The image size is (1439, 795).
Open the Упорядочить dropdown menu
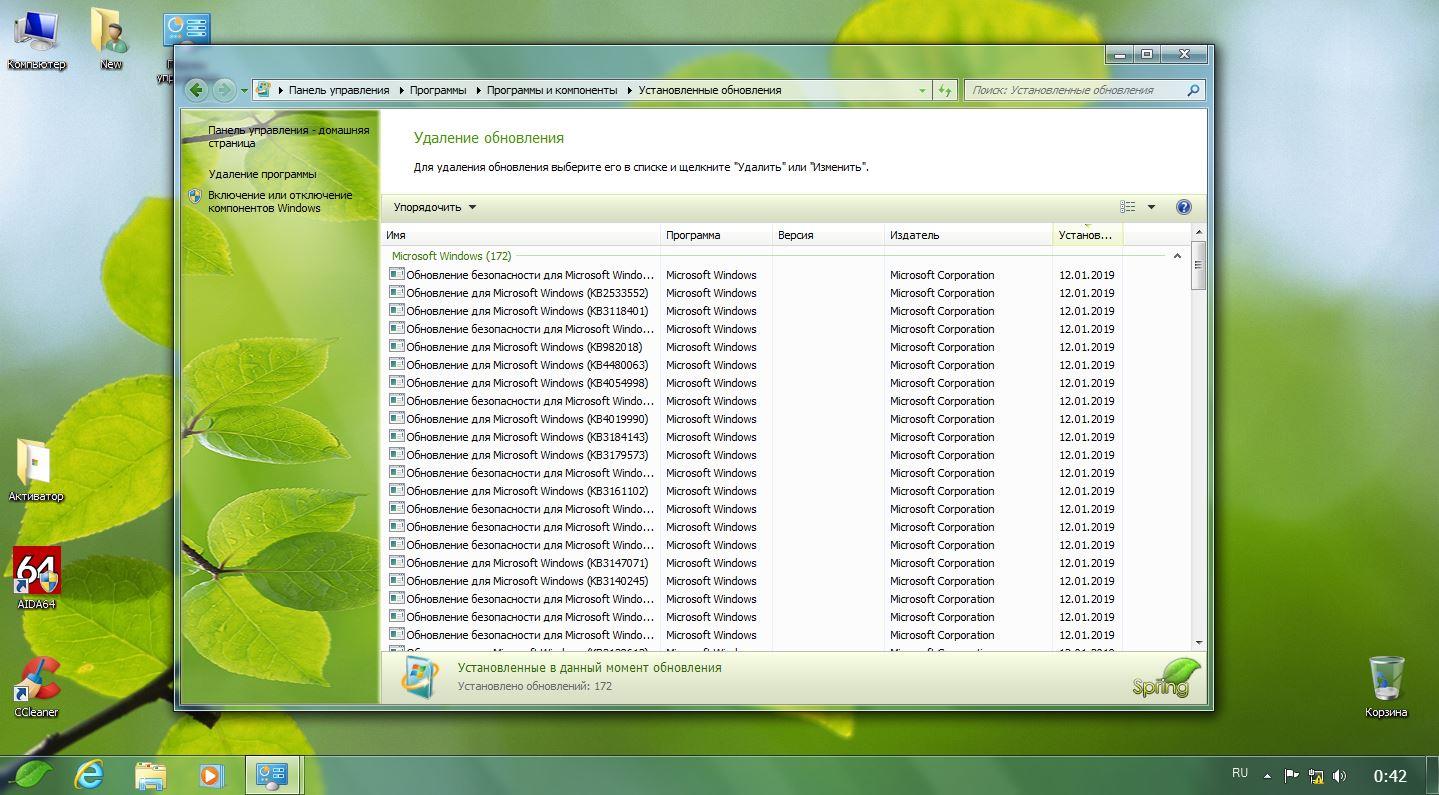click(435, 207)
